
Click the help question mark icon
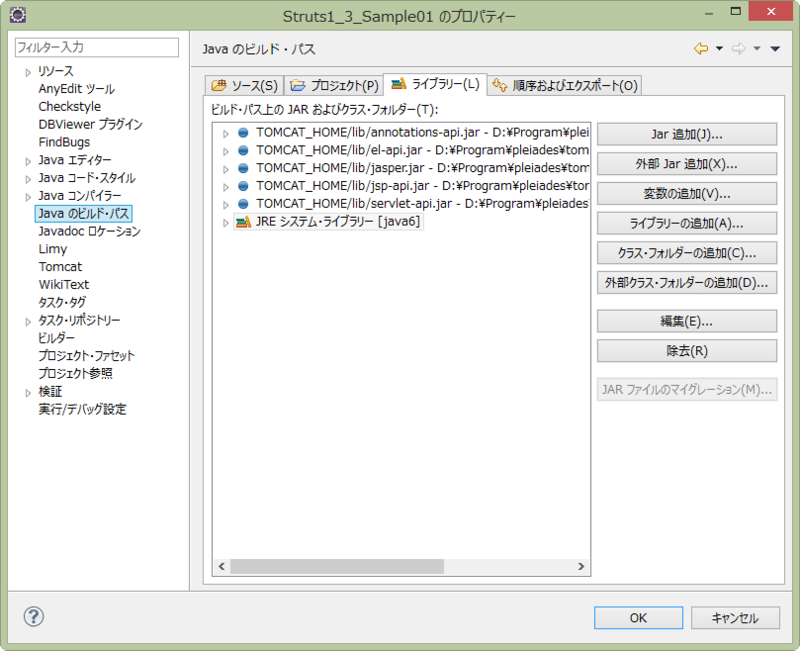[x=34, y=616]
